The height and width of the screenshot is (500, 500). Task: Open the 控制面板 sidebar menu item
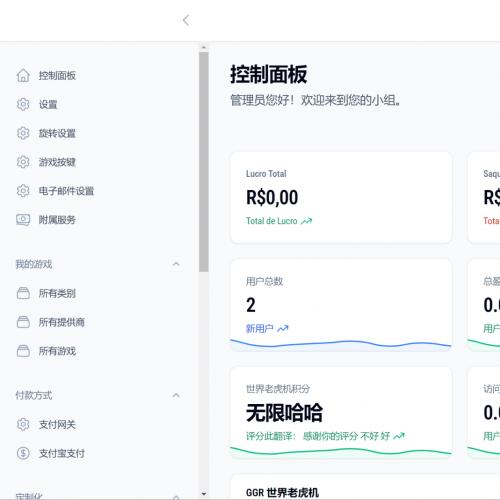(57, 76)
